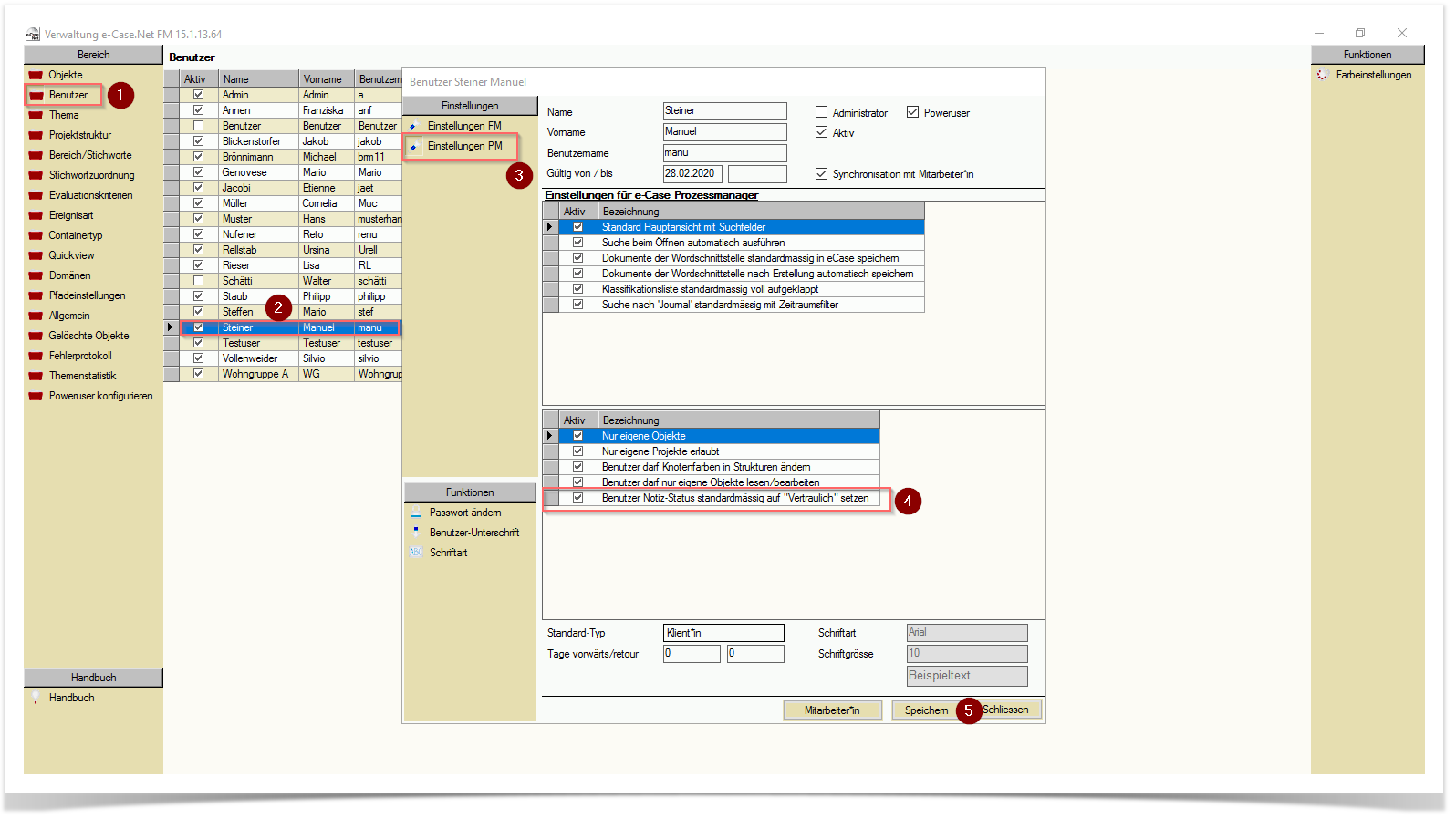Click the Handbuch lightbulb icon
The image size is (1456, 819).
pos(36,698)
